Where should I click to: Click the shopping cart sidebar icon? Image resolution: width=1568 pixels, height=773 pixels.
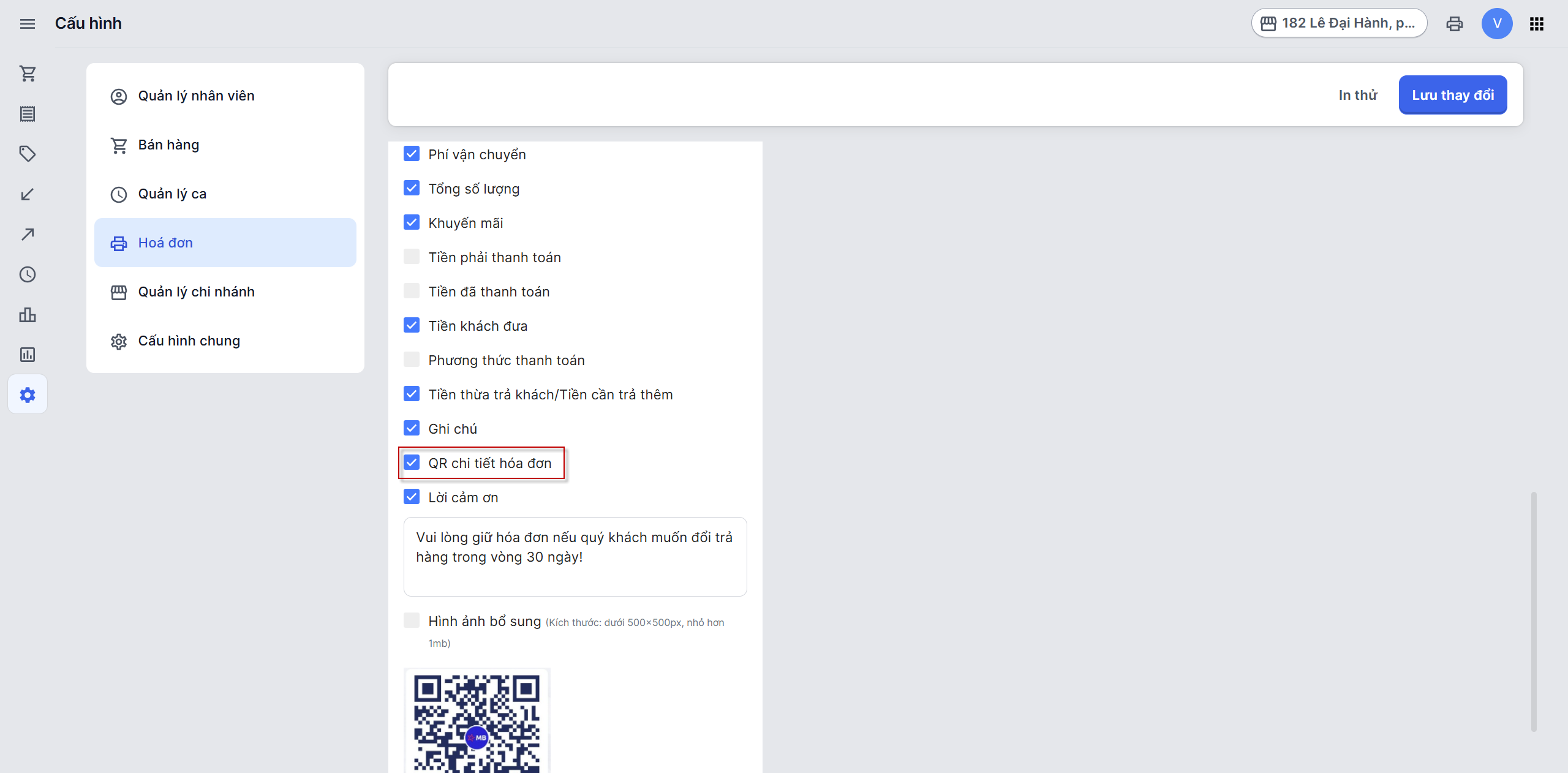pyautogui.click(x=28, y=74)
